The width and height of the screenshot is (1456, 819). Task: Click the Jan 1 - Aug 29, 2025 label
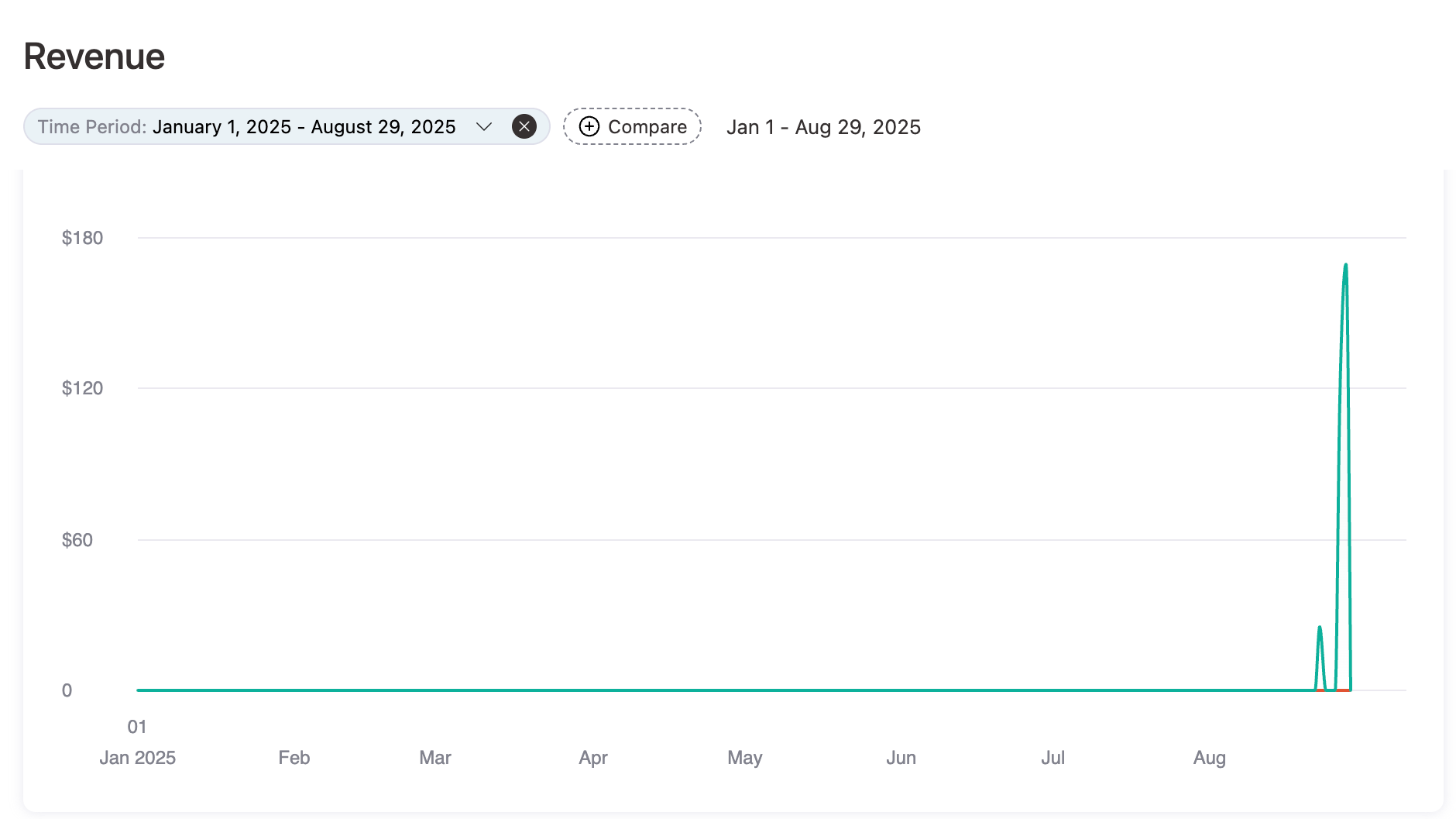tap(824, 126)
